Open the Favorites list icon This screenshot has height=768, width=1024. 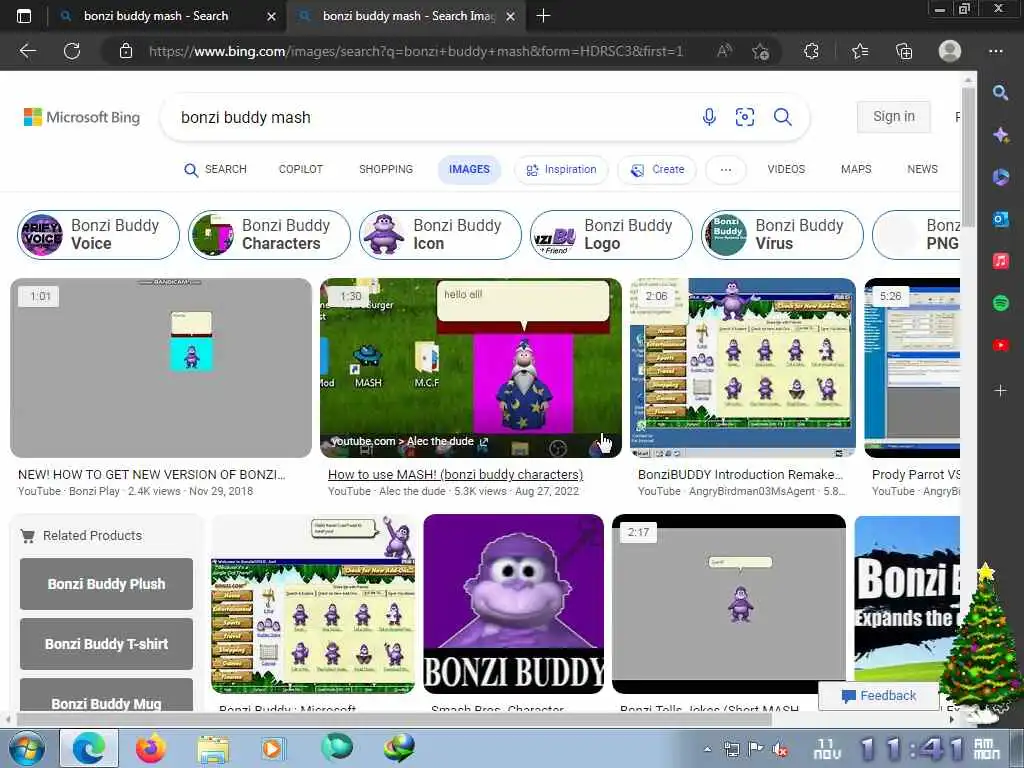click(860, 51)
